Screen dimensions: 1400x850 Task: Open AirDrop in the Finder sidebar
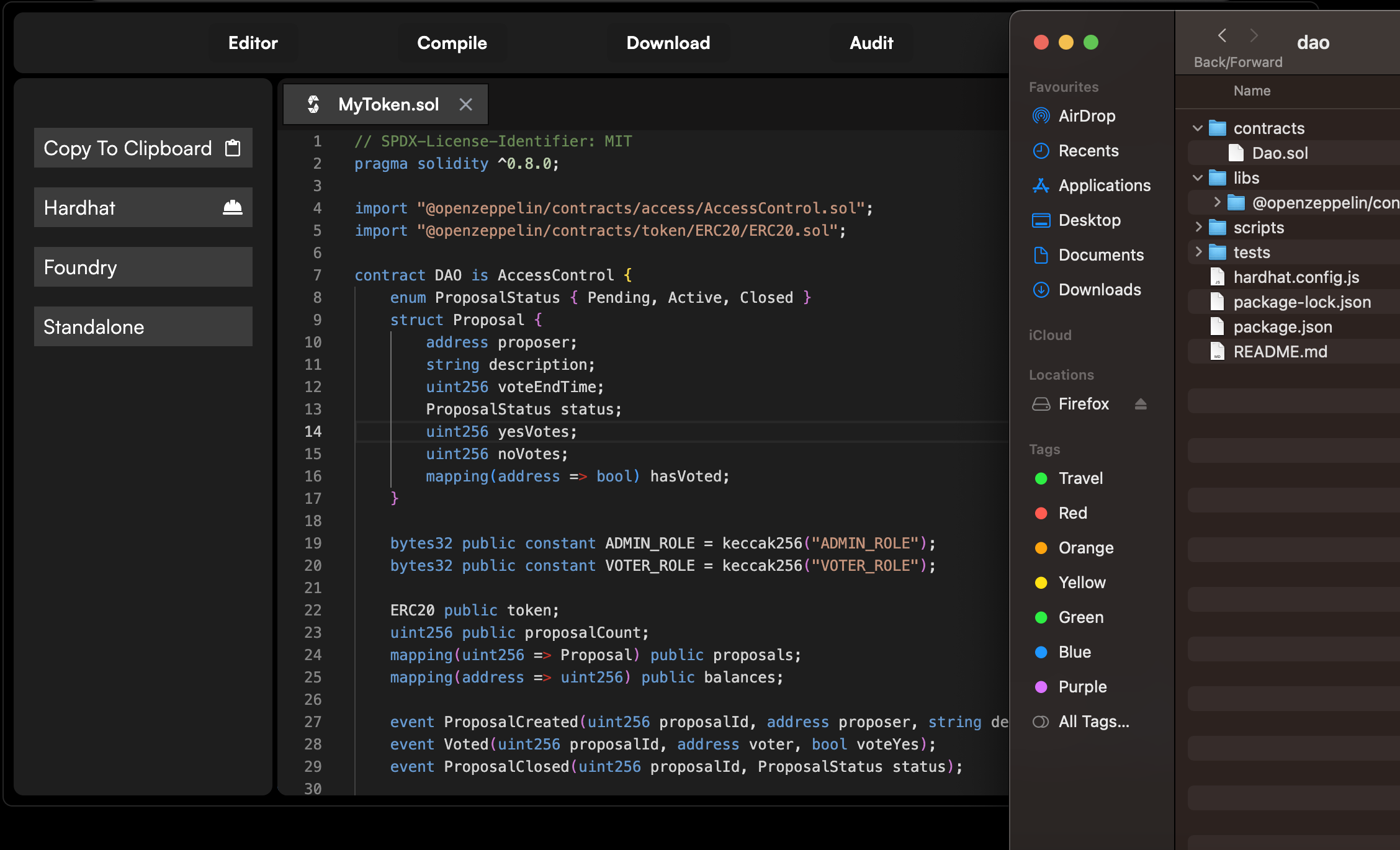pyautogui.click(x=1087, y=116)
